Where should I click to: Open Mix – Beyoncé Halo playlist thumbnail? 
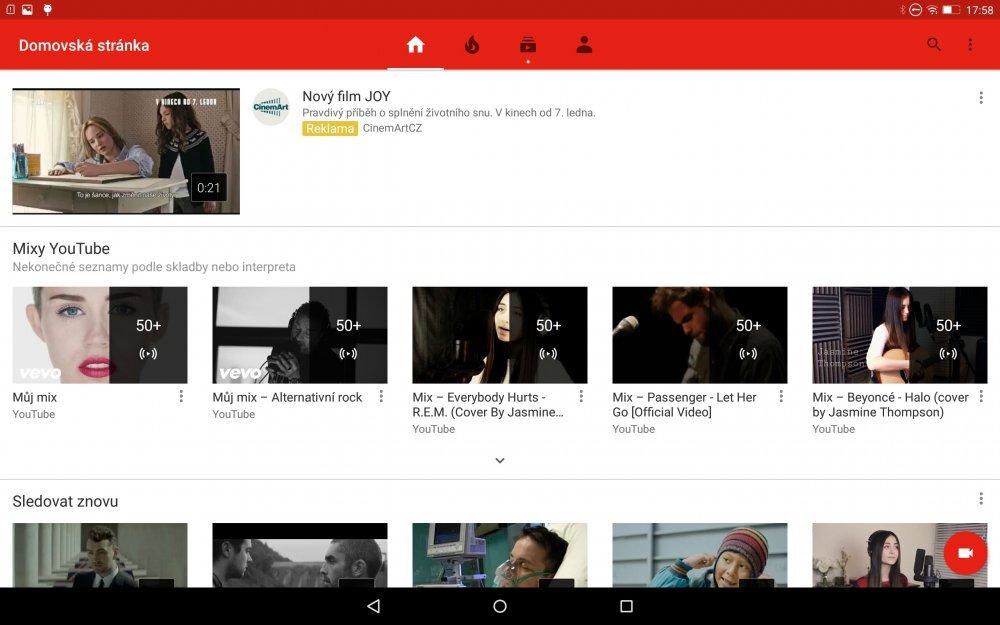coord(900,335)
